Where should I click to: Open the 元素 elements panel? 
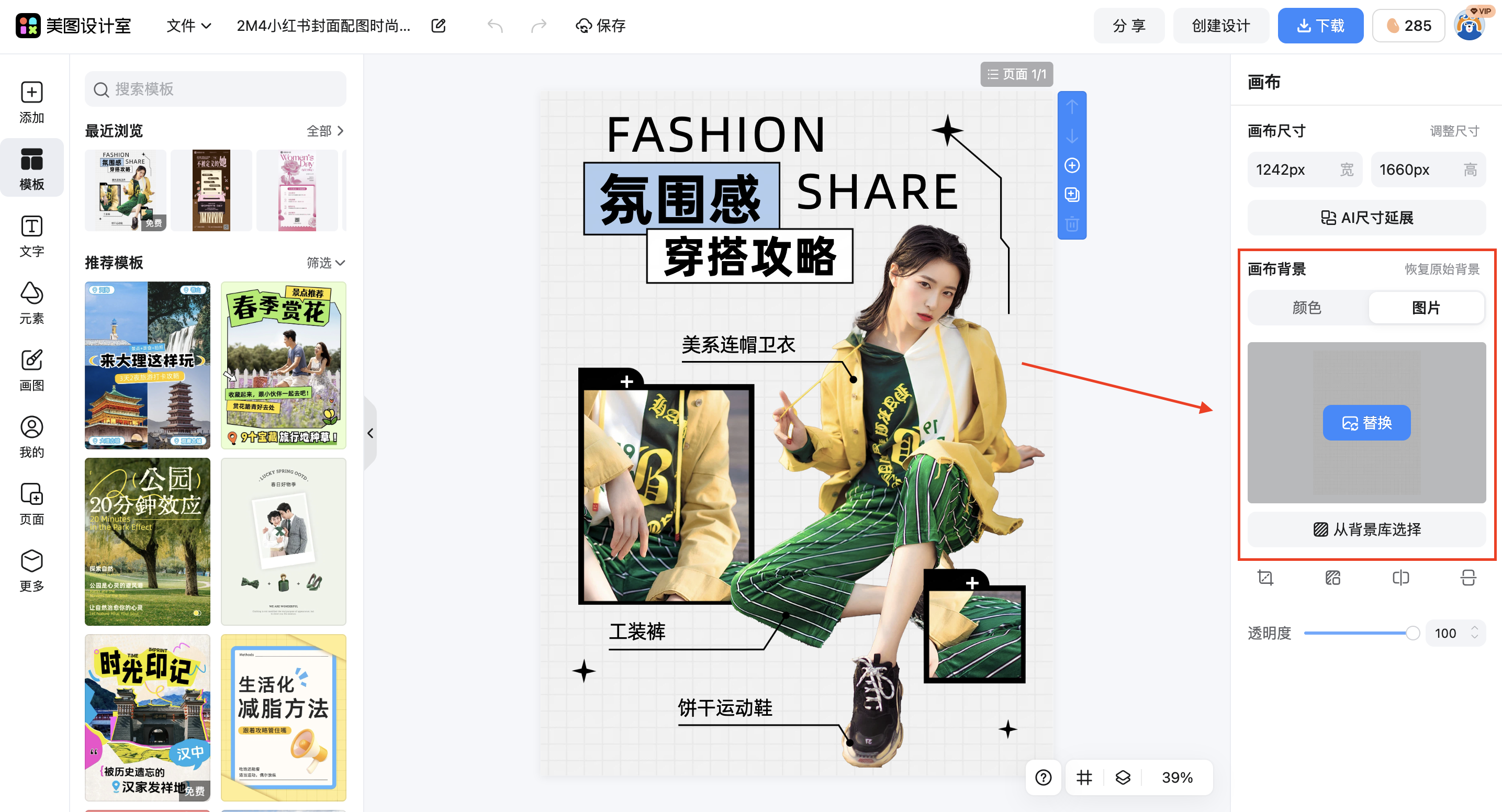pyautogui.click(x=31, y=302)
